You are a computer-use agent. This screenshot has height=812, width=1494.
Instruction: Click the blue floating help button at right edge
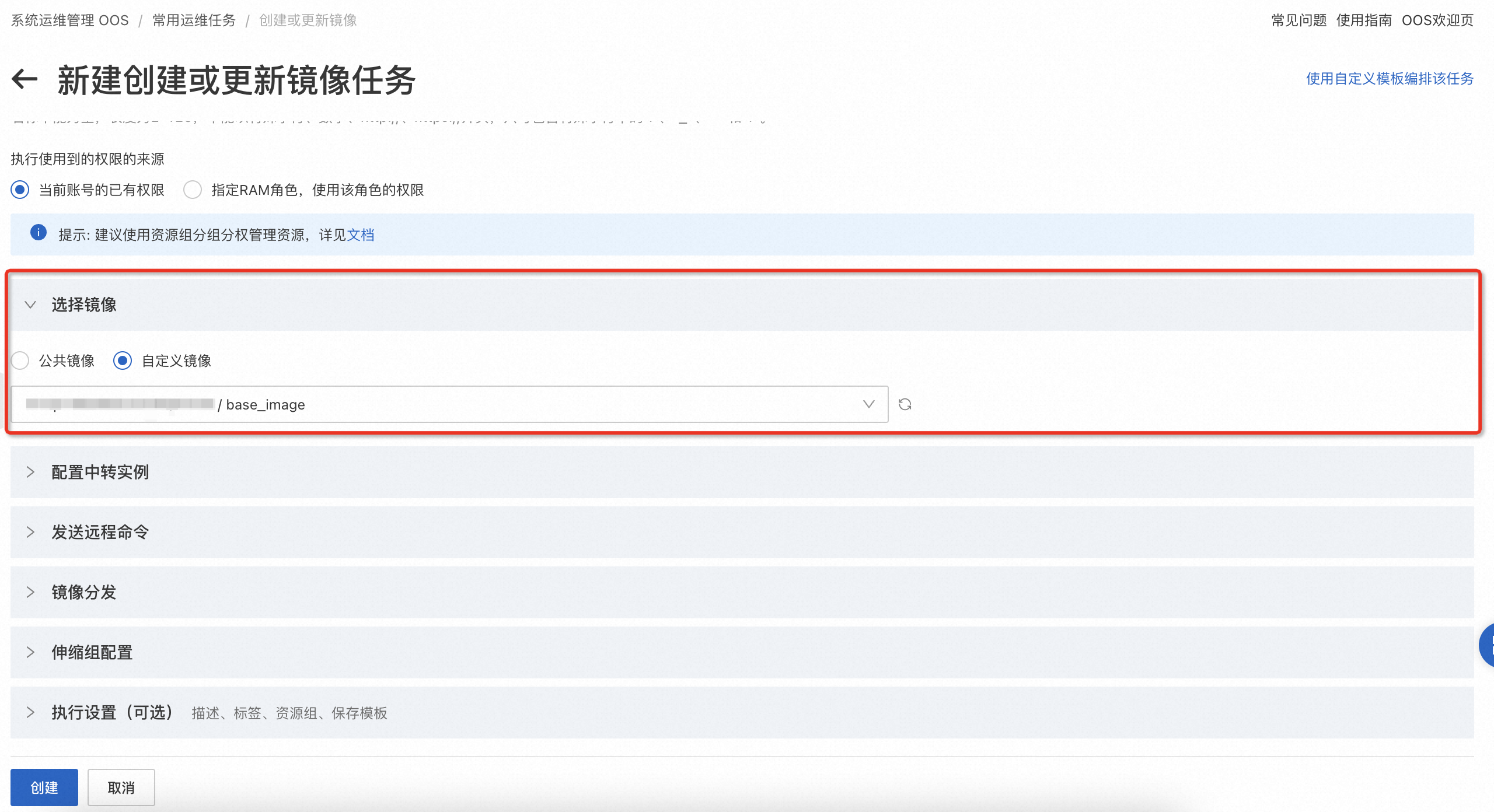click(1487, 645)
